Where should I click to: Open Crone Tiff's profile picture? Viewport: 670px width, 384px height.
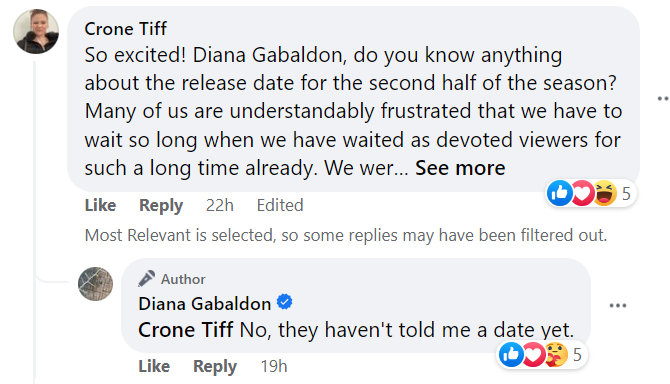tap(36, 32)
